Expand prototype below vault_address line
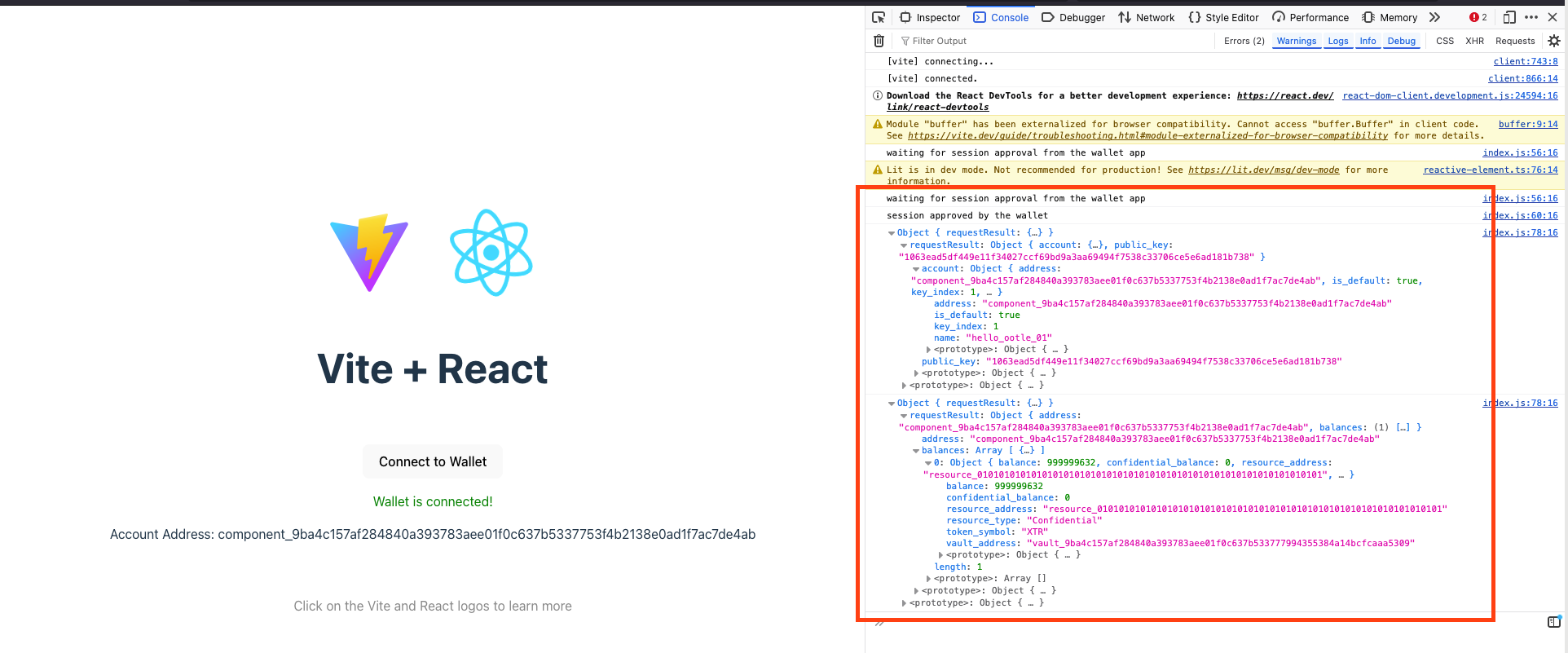This screenshot has width=1568, height=653. coord(940,555)
